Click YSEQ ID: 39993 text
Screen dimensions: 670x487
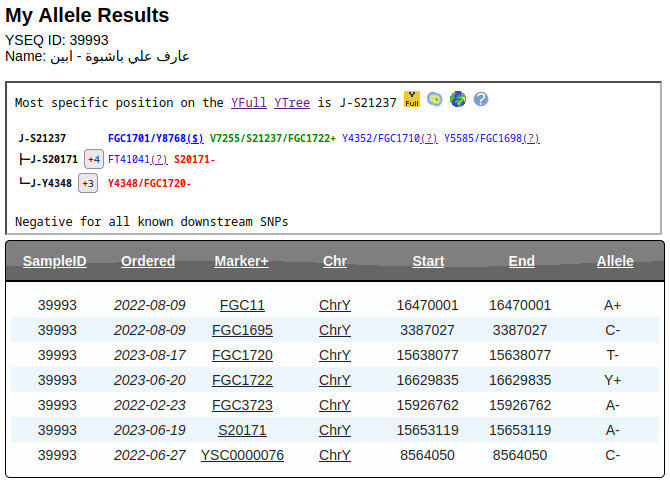tap(57, 40)
